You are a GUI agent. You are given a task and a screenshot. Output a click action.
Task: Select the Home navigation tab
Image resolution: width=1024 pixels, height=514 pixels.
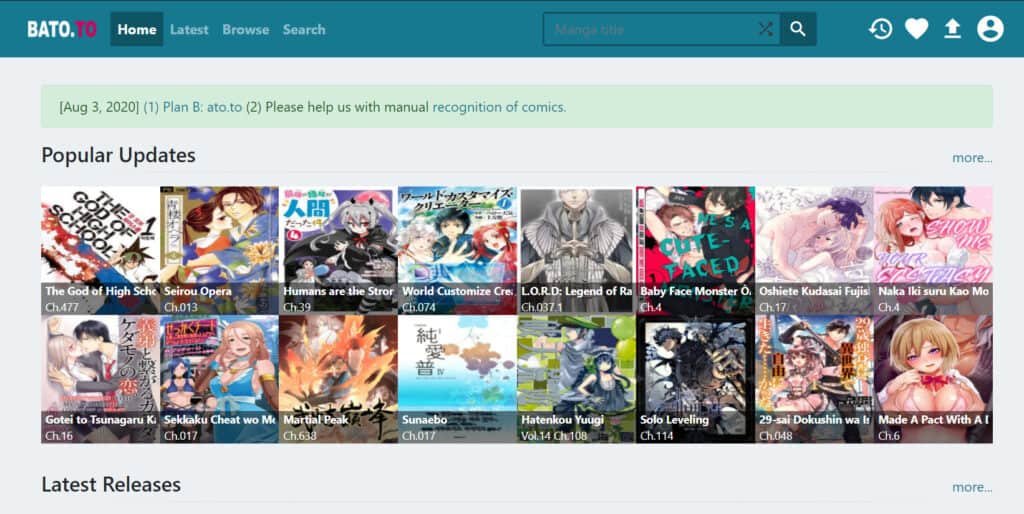[x=137, y=29]
